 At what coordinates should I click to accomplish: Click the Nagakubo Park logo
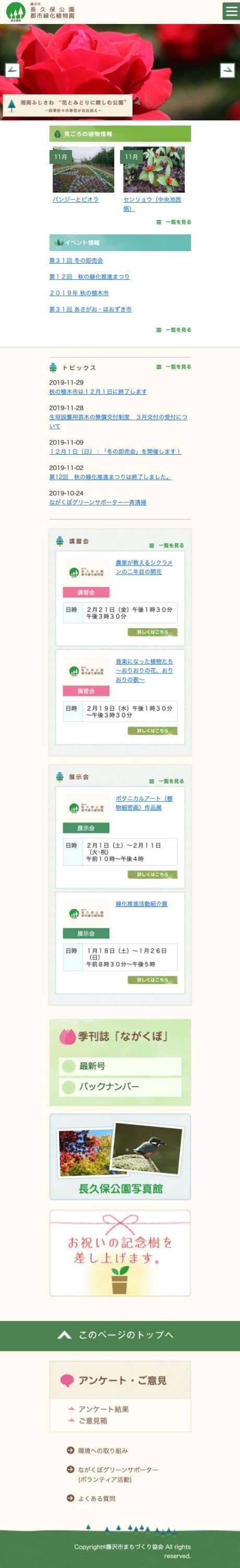pos(40,11)
